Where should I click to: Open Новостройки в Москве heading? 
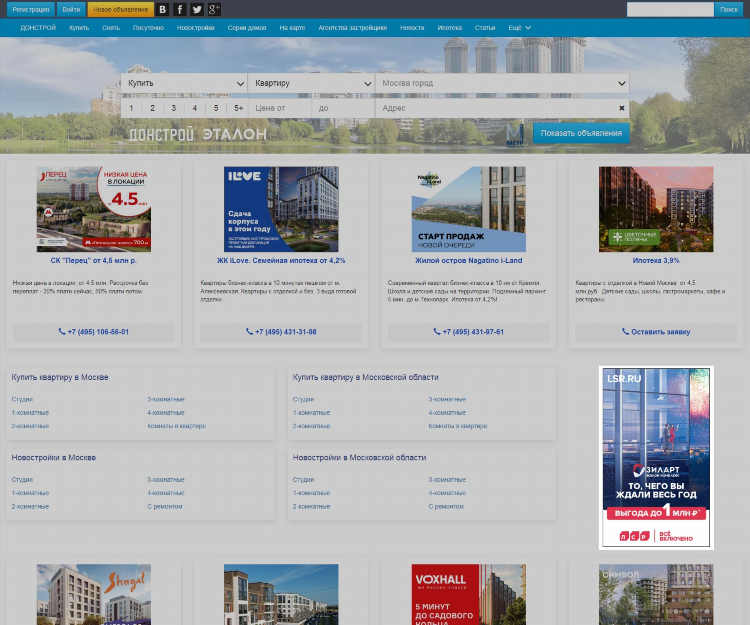54,458
